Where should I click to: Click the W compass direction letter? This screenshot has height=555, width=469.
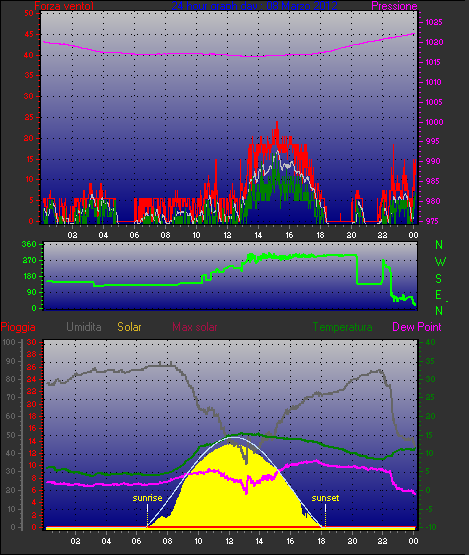click(440, 262)
